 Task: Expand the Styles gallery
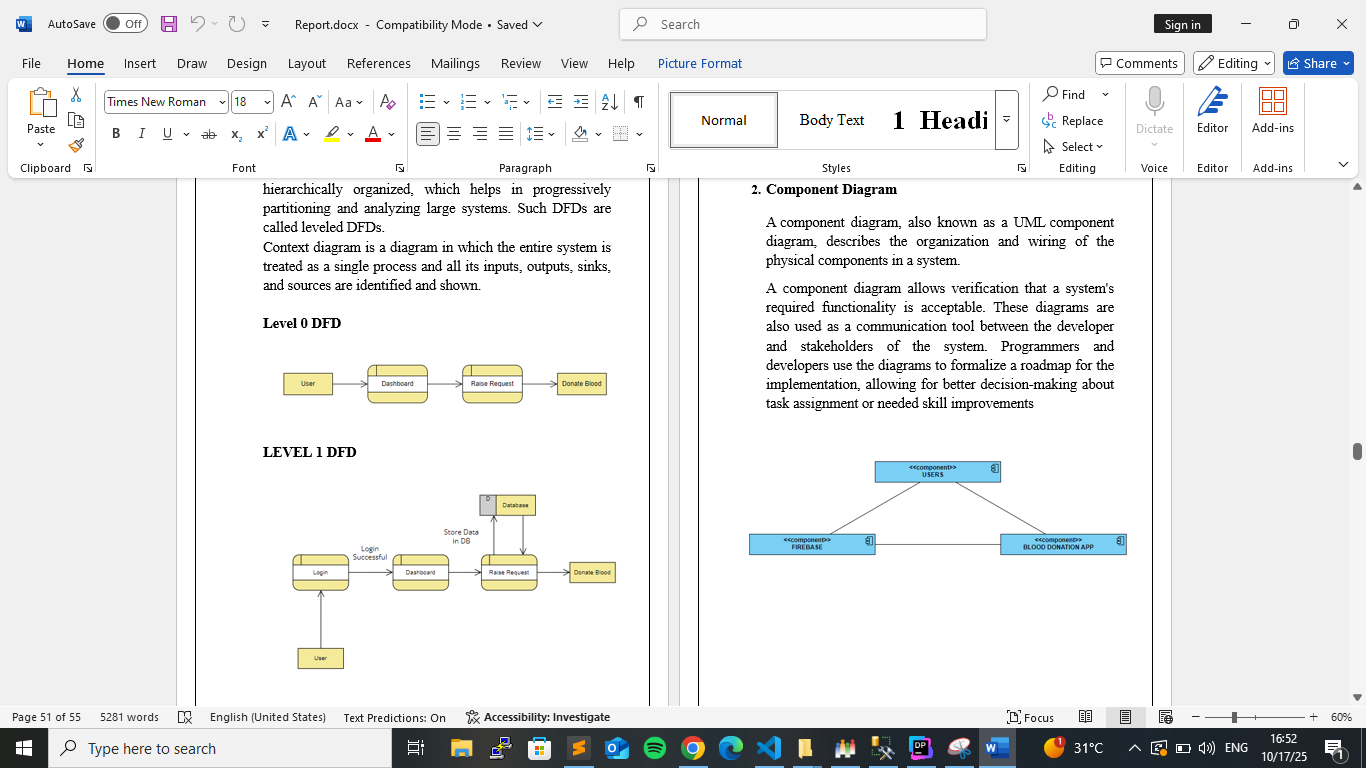click(1007, 120)
